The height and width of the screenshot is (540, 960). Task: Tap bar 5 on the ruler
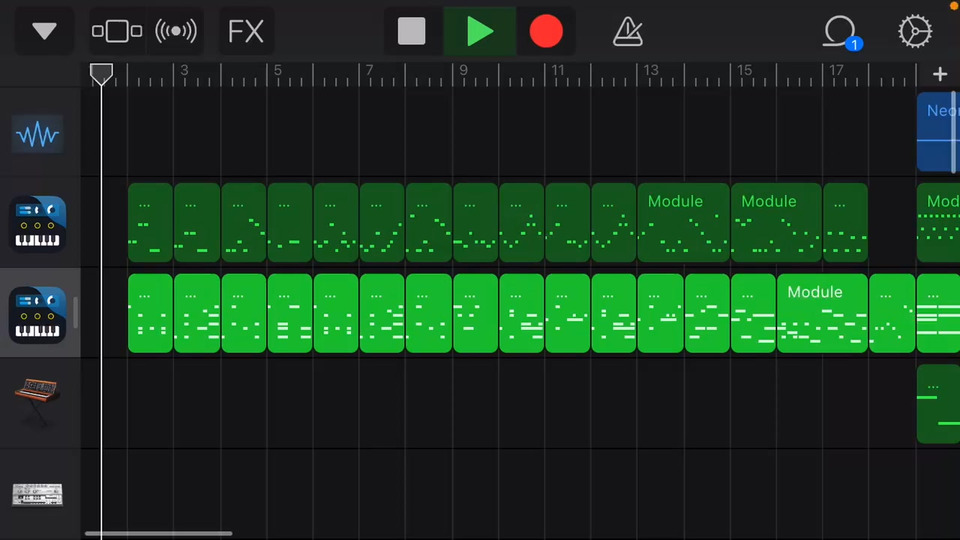pos(277,70)
